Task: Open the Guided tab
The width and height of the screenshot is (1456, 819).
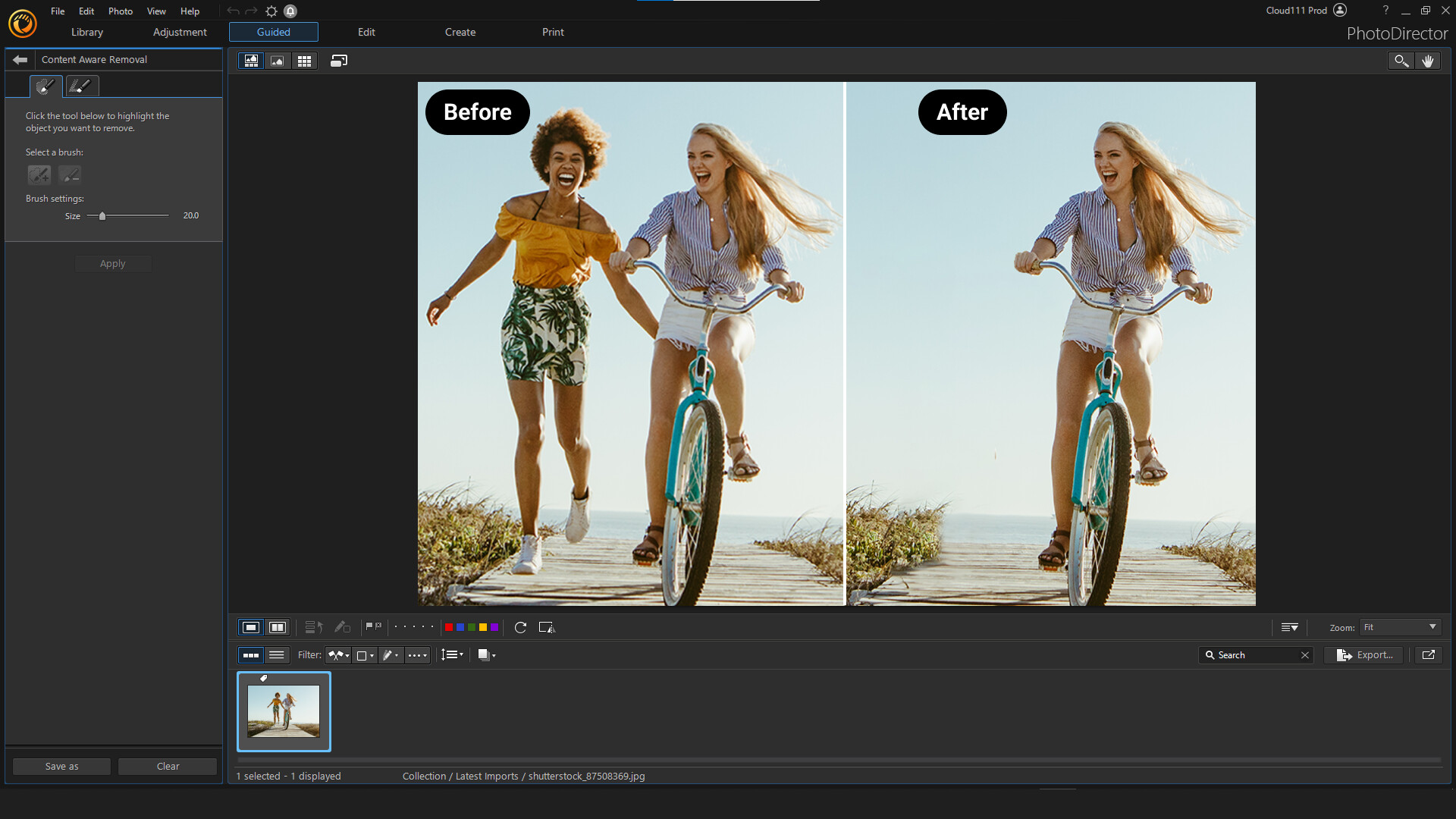Action: click(273, 32)
